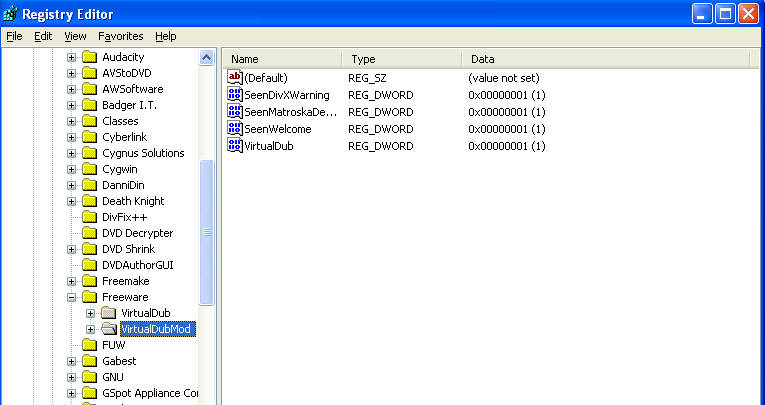Expand the VirtualDub subkey
The image size is (765, 405).
pos(90,313)
